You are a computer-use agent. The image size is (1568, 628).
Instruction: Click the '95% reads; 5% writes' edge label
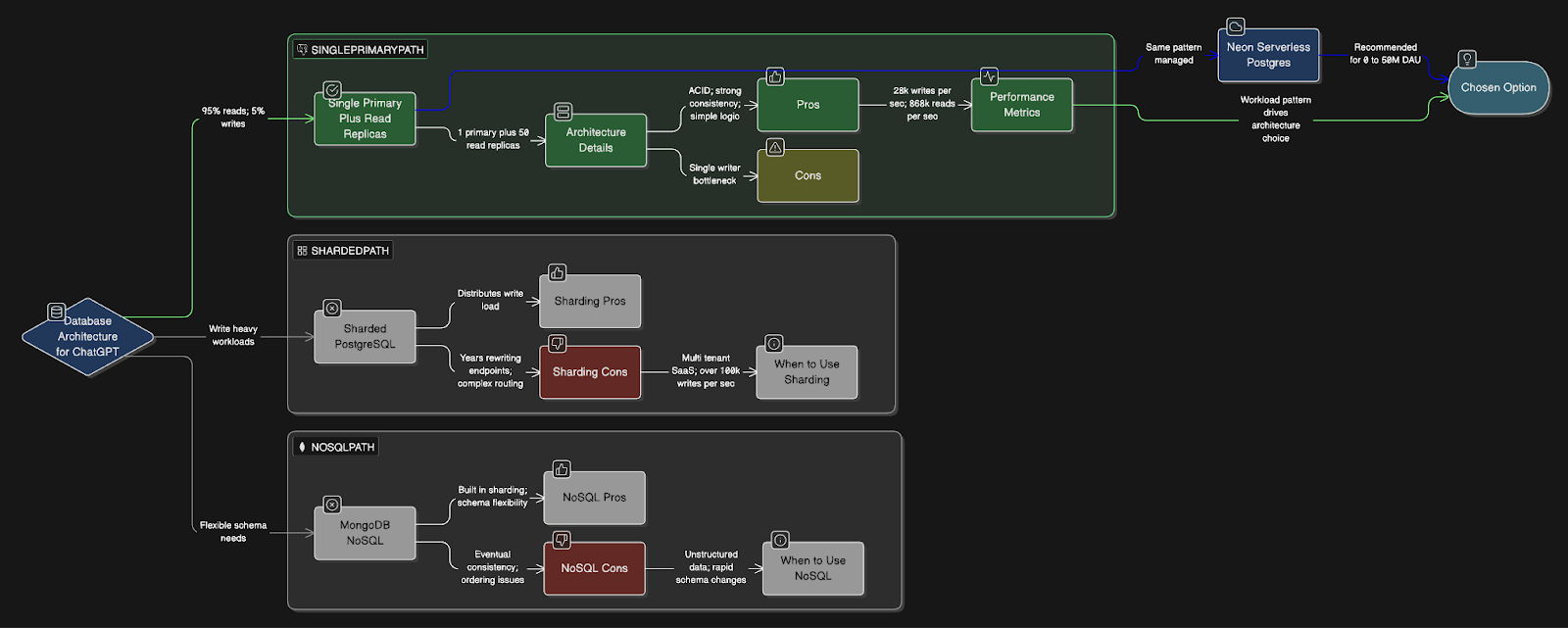tap(233, 118)
